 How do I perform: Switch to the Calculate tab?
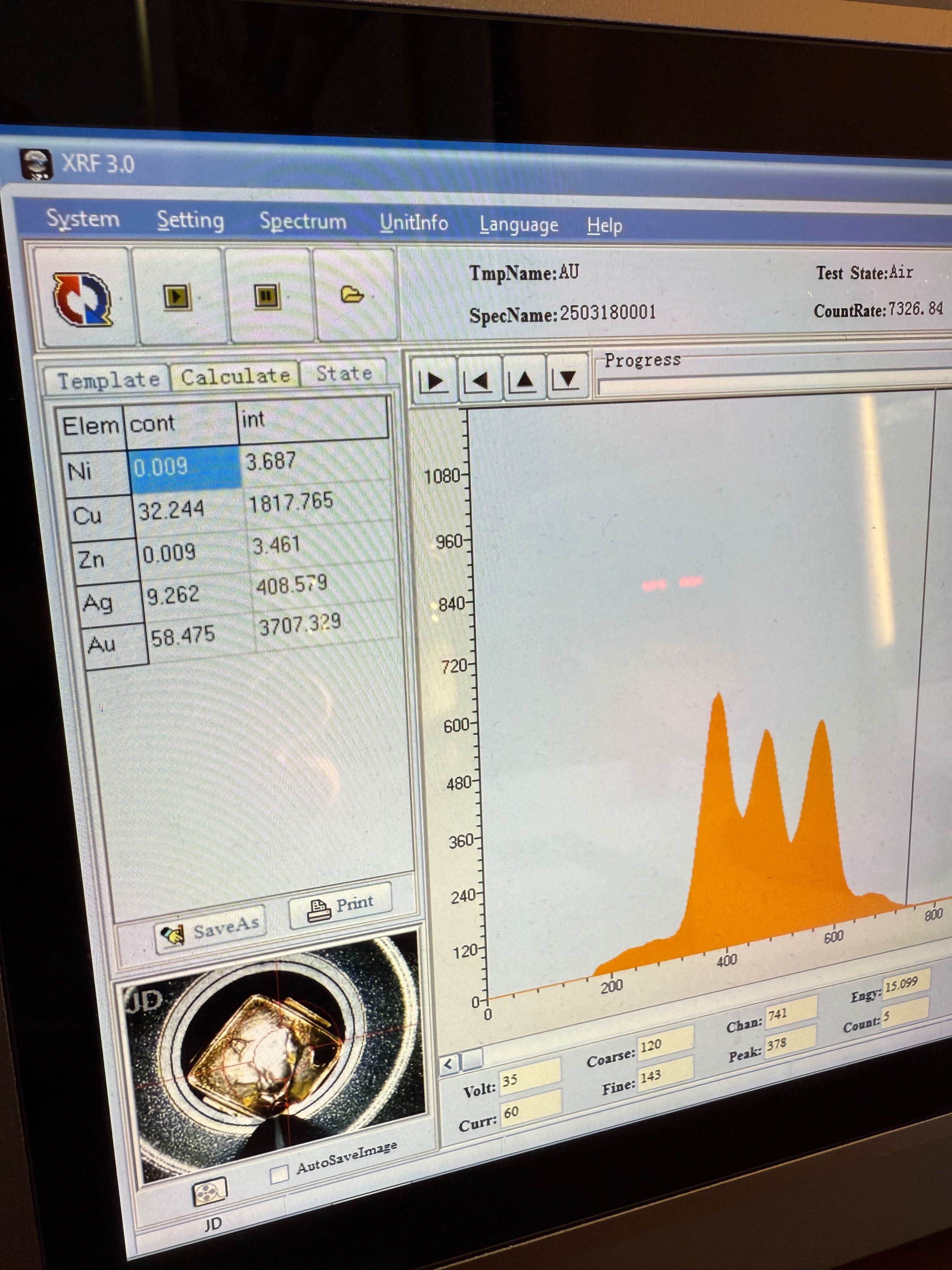click(x=235, y=376)
